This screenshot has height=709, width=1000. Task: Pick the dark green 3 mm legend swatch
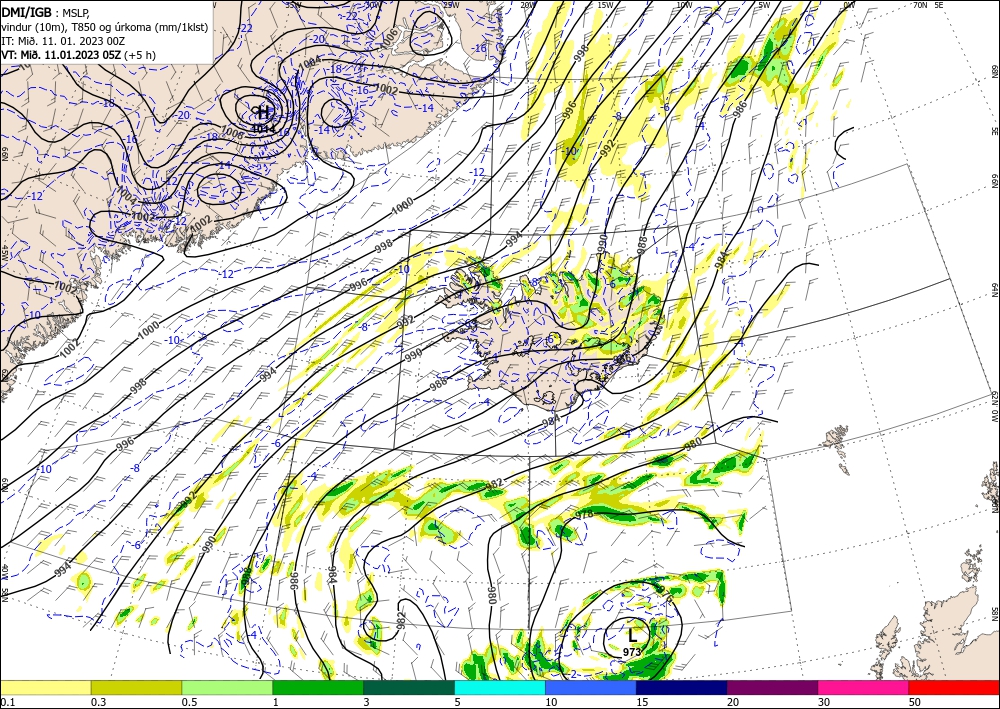(409, 687)
